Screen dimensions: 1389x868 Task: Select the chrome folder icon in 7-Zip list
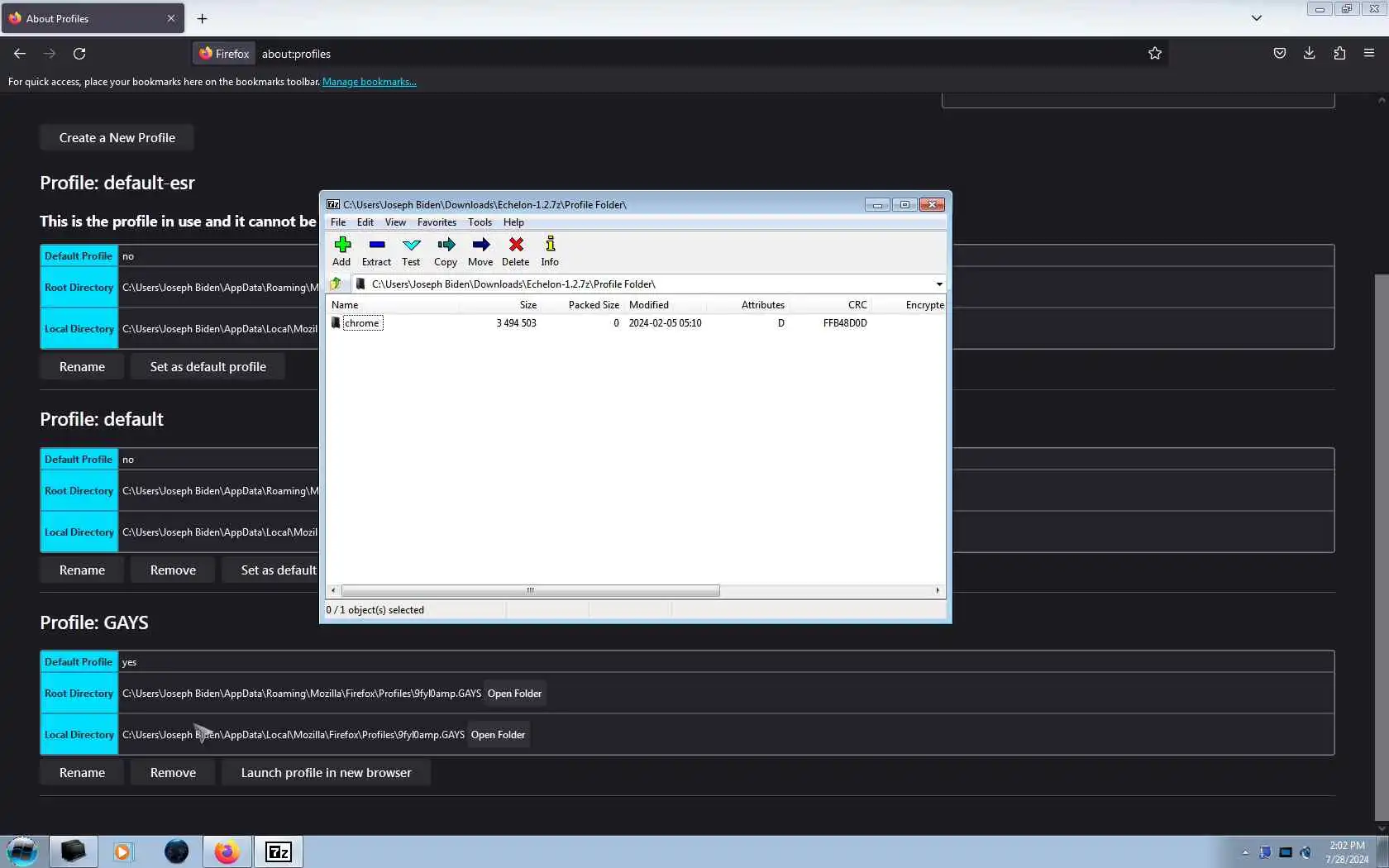[336, 322]
